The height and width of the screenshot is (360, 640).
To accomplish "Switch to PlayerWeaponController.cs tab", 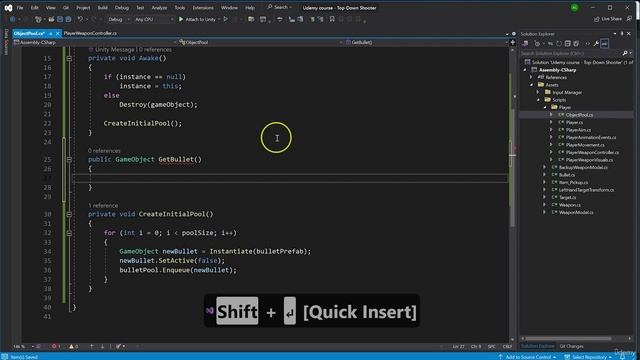I will tap(90, 33).
